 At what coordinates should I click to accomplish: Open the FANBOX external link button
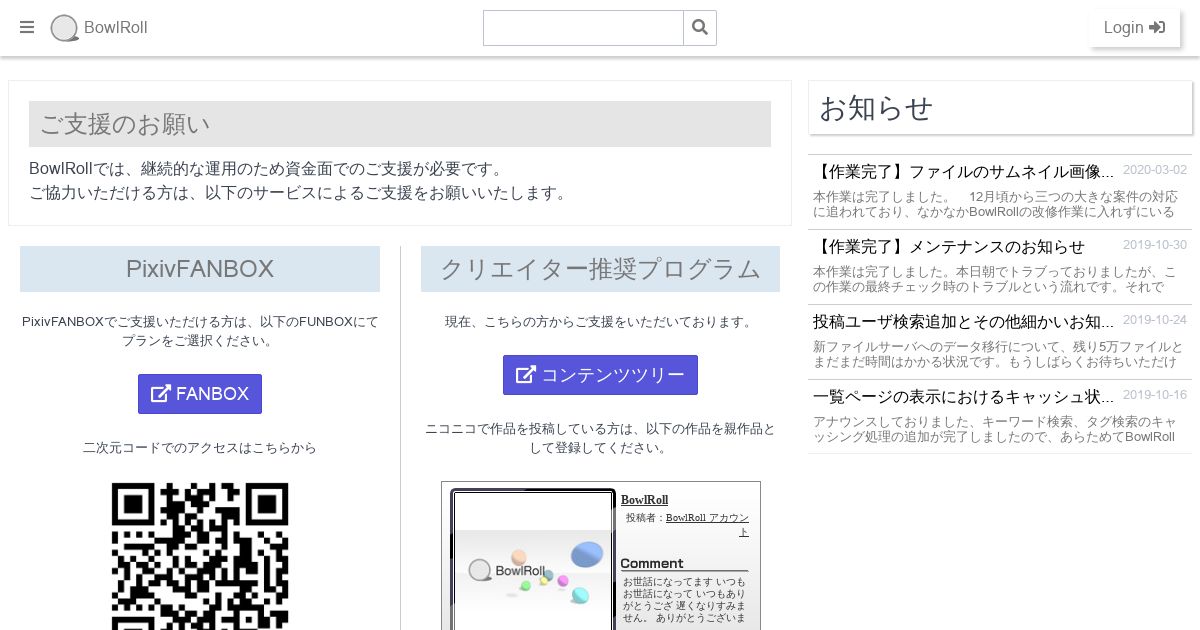click(200, 394)
